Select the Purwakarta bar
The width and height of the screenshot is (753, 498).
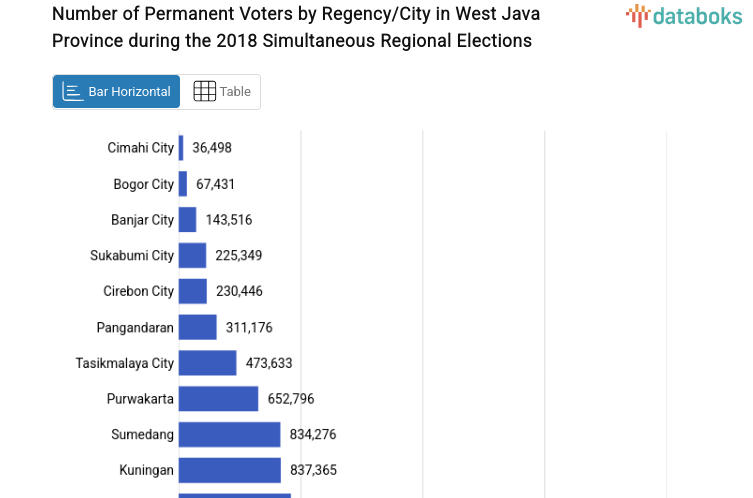tap(218, 399)
